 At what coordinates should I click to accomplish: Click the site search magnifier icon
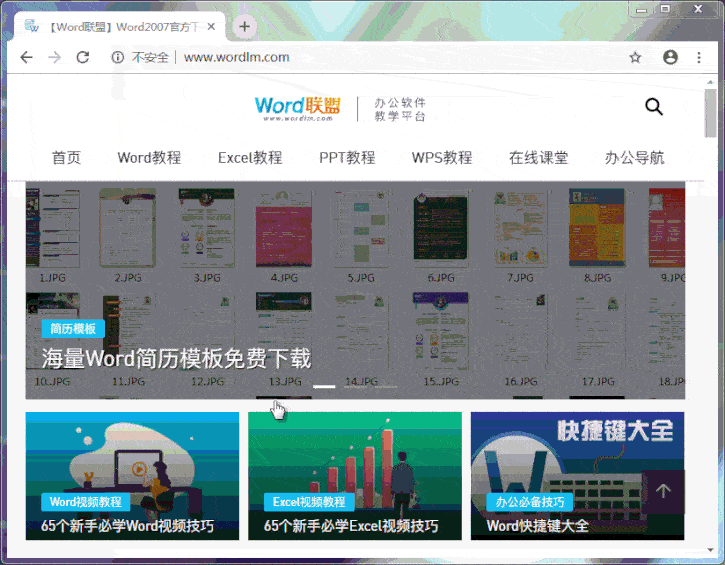click(x=654, y=107)
